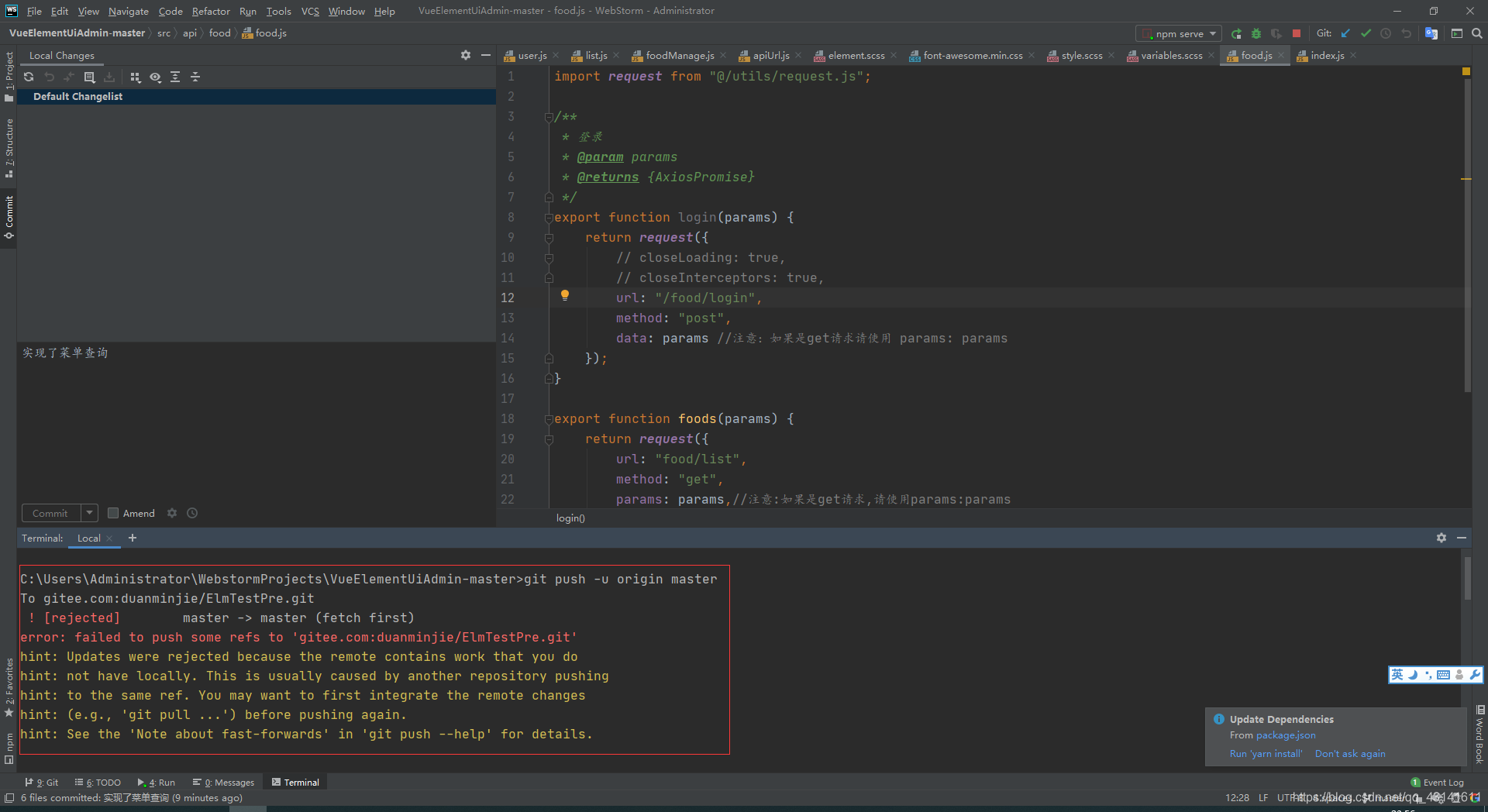Open the Commit button dropdown arrow
Screen dimensions: 1488x812
(90, 513)
